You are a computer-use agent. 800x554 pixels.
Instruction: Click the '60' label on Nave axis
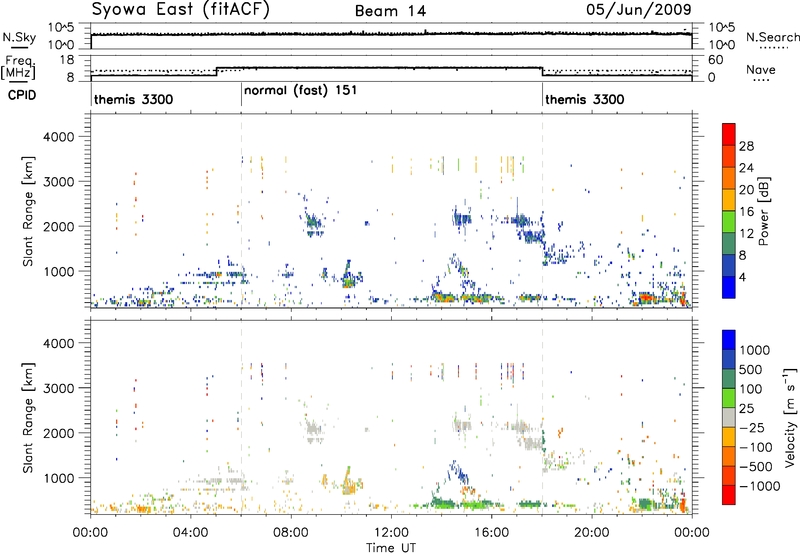coord(715,60)
